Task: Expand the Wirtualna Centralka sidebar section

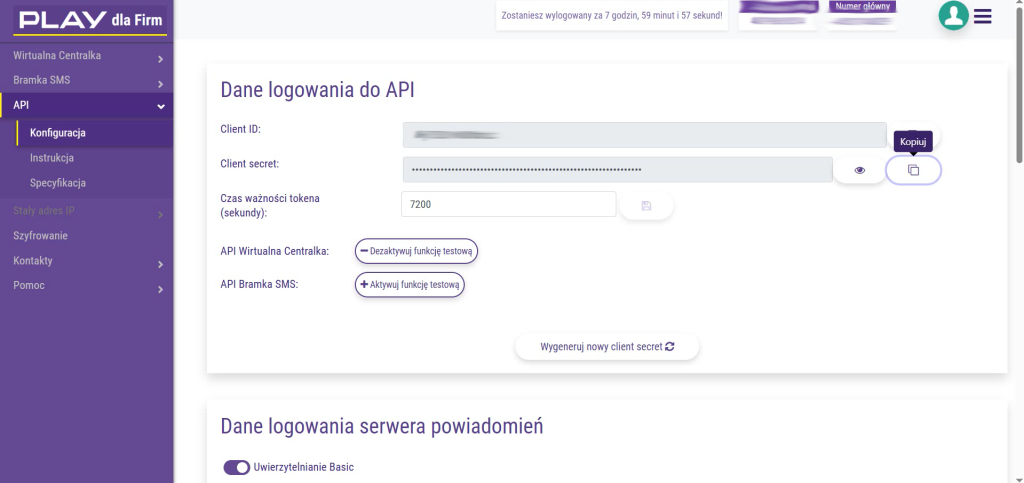Action: 160,60
